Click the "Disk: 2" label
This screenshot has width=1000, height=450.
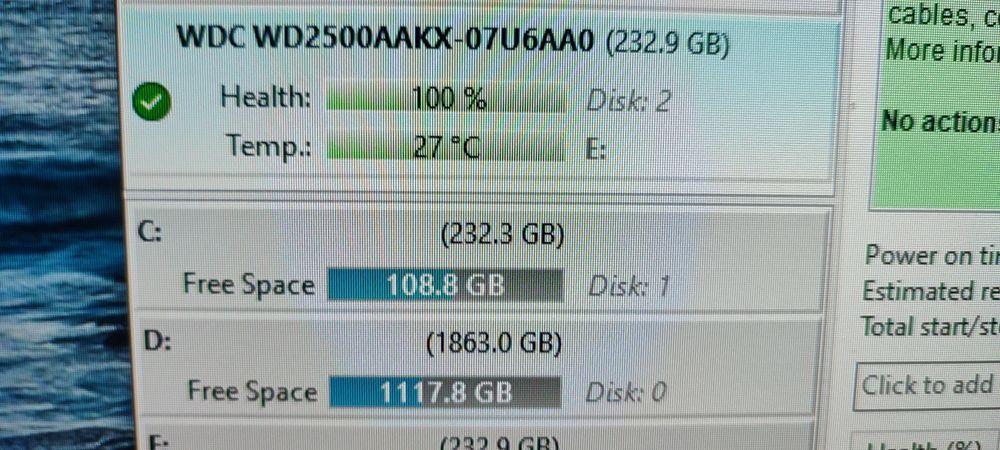[x=628, y=101]
